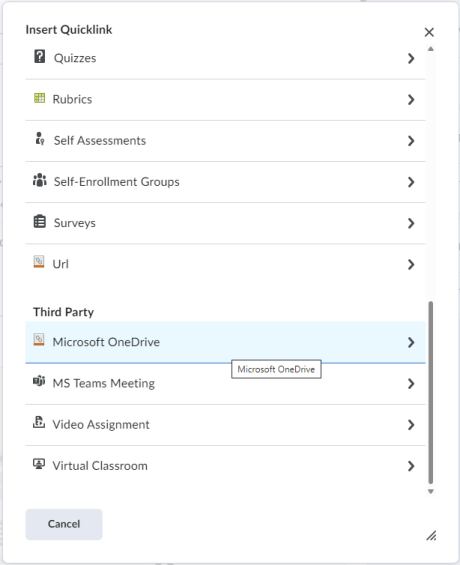Select the Url quicklink option
460x565 pixels.
[225, 264]
